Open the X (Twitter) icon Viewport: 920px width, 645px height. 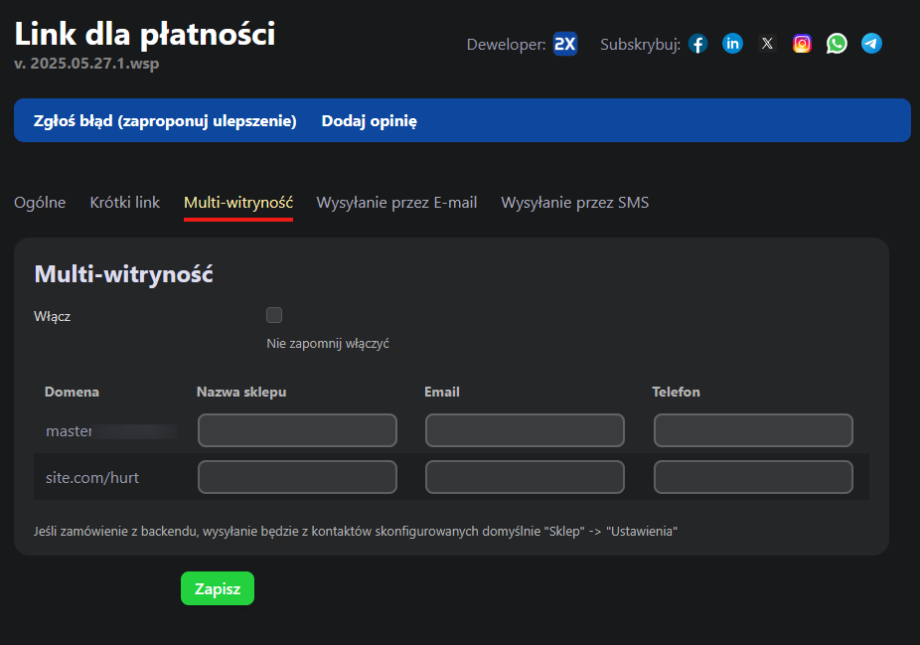point(767,44)
